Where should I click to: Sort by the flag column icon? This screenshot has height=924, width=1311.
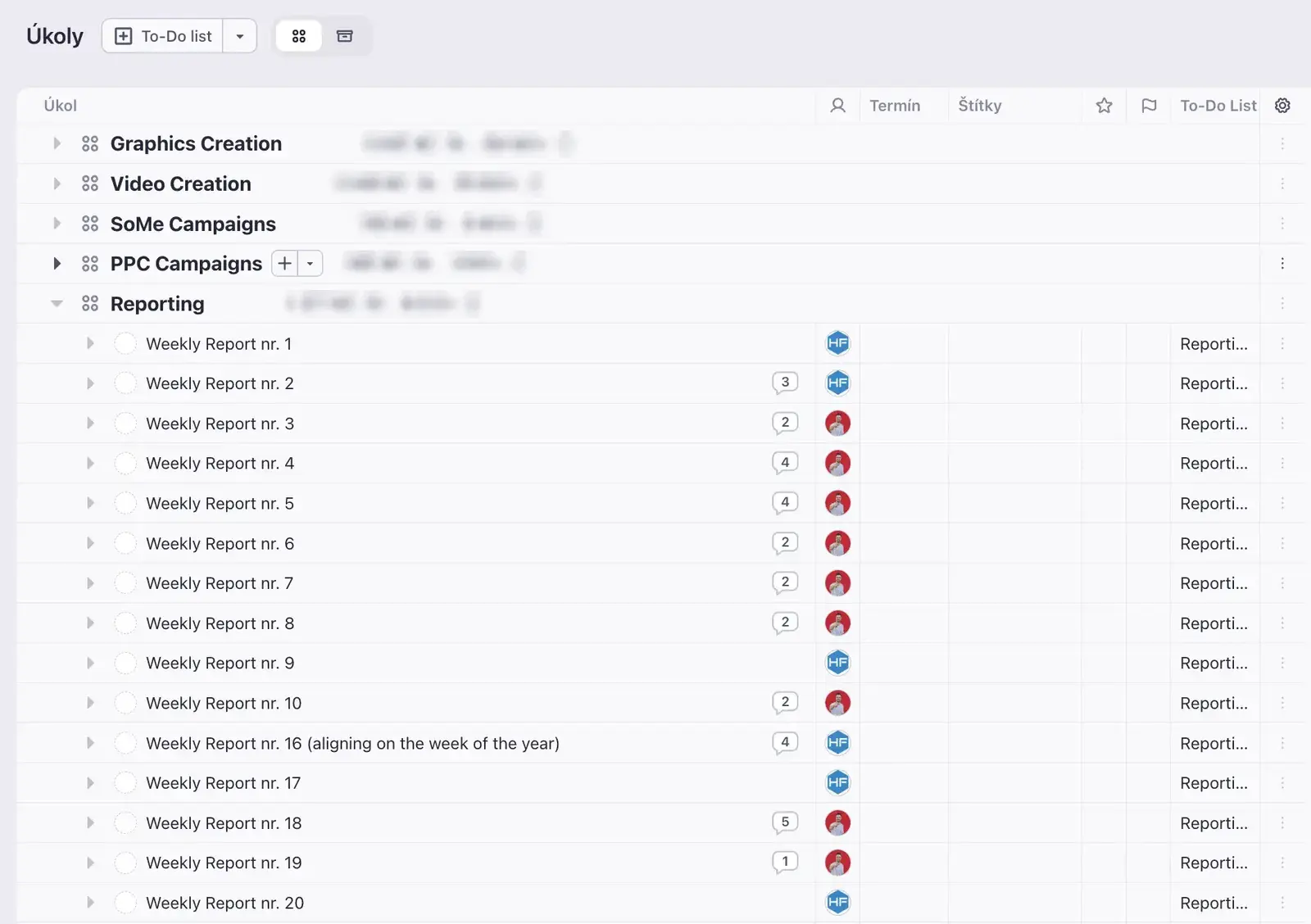pos(1149,106)
